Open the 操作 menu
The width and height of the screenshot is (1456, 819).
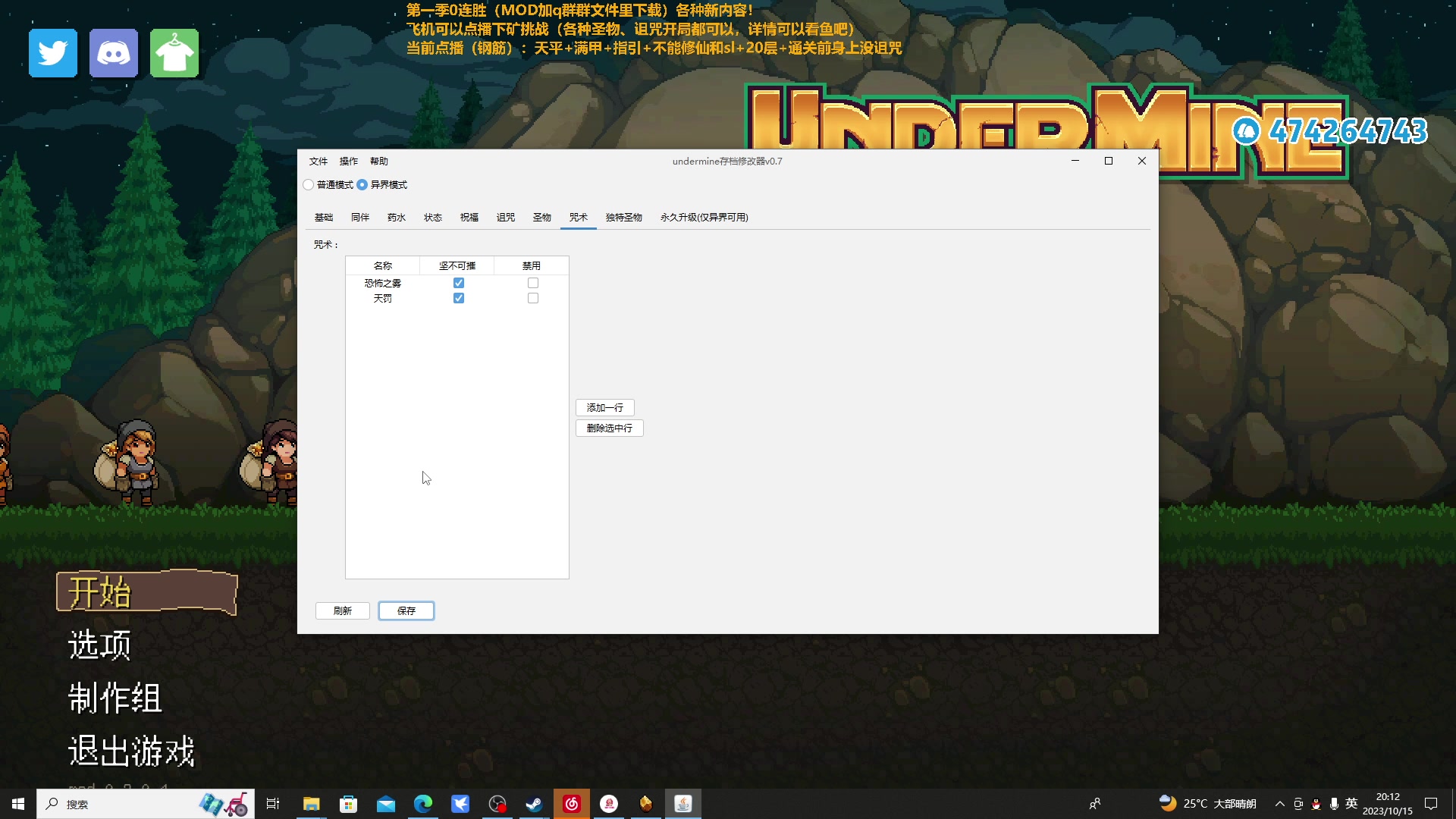click(x=349, y=162)
